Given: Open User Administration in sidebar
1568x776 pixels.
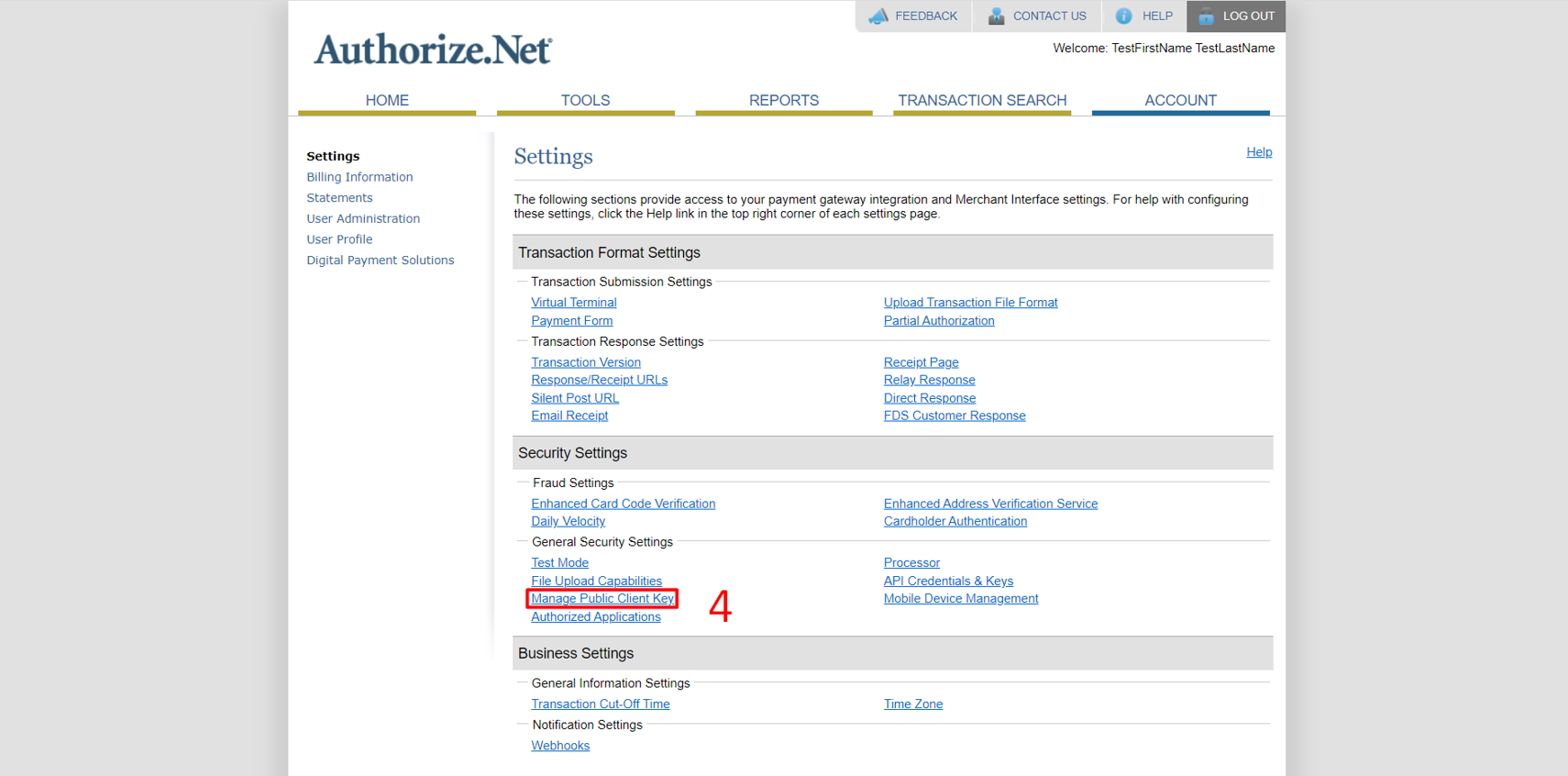Looking at the screenshot, I should click(363, 218).
